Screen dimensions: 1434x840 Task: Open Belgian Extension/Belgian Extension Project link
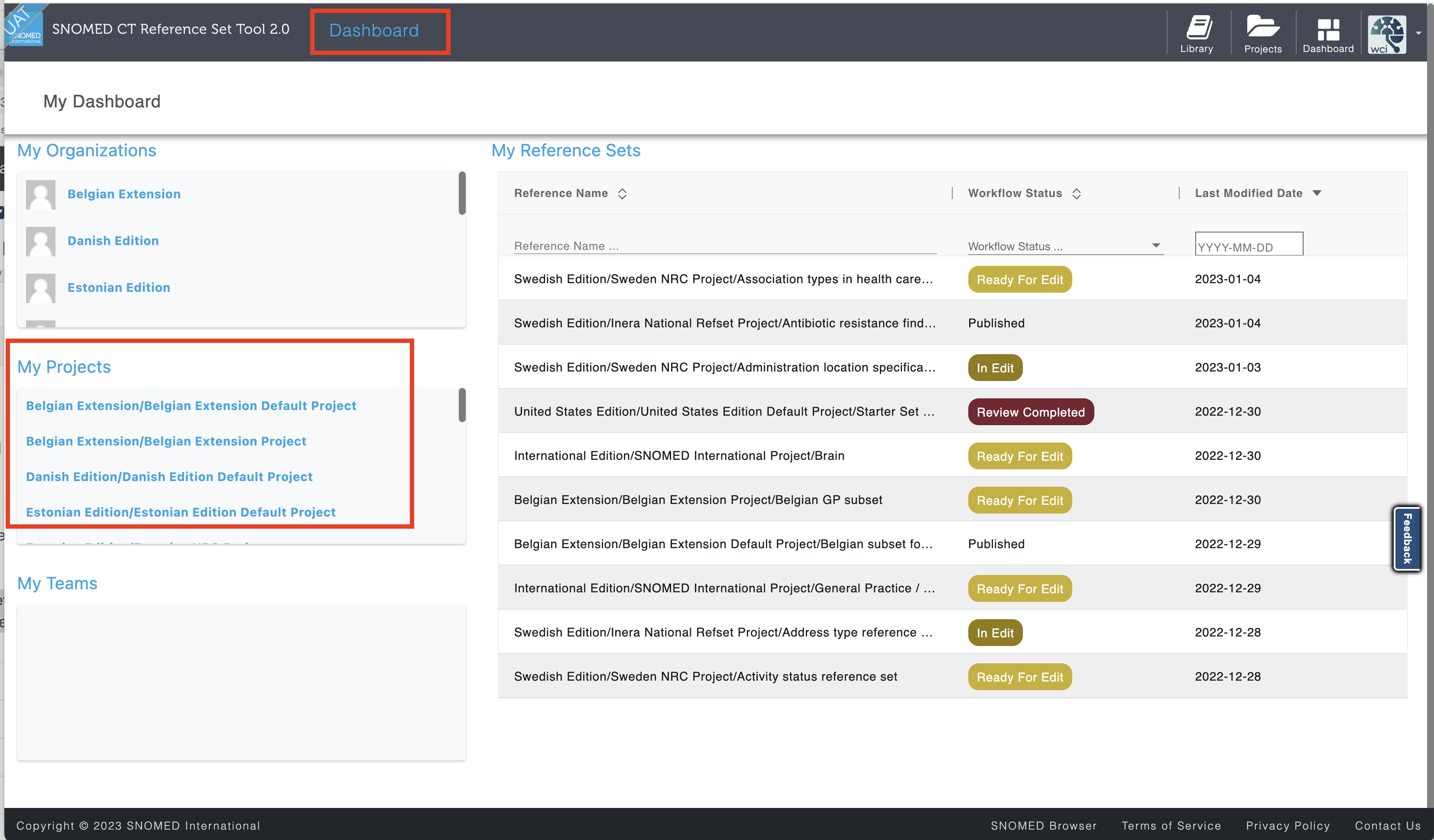tap(166, 441)
